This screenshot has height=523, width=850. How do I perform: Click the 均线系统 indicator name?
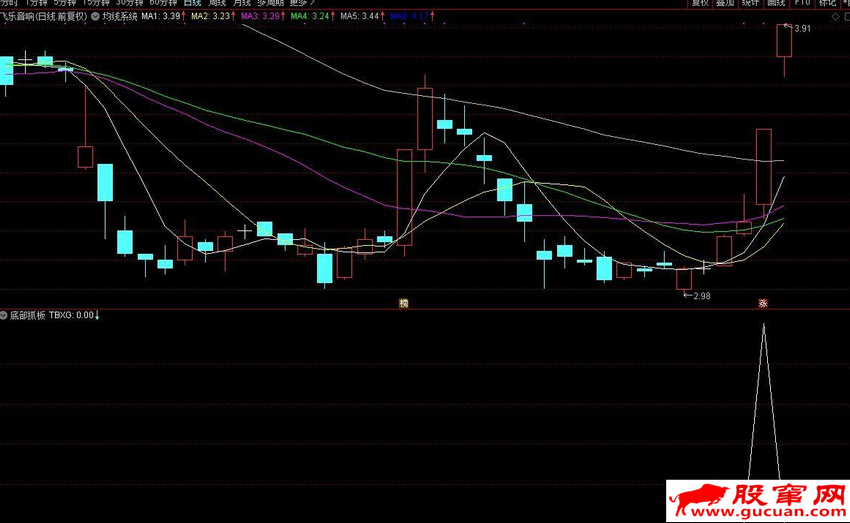point(120,16)
